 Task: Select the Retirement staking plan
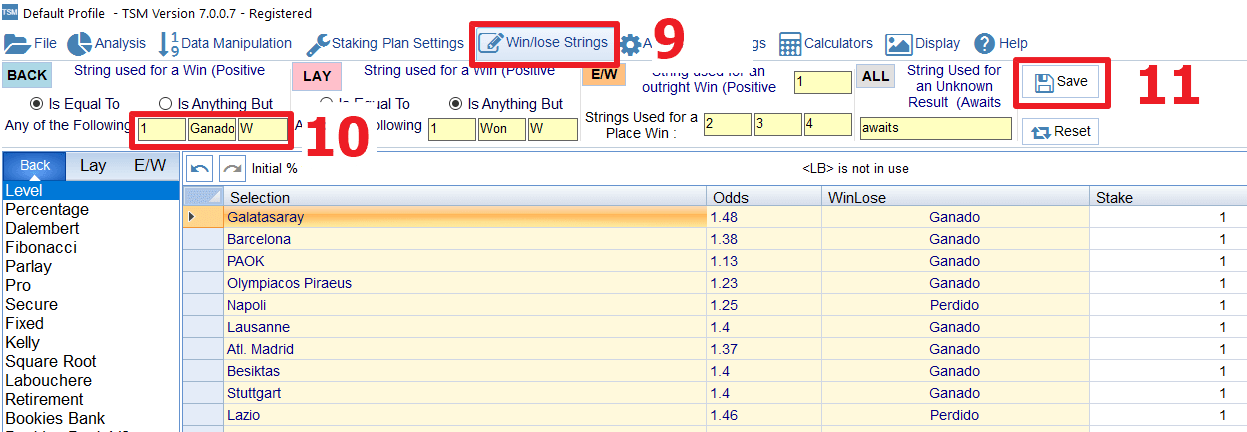point(90,399)
